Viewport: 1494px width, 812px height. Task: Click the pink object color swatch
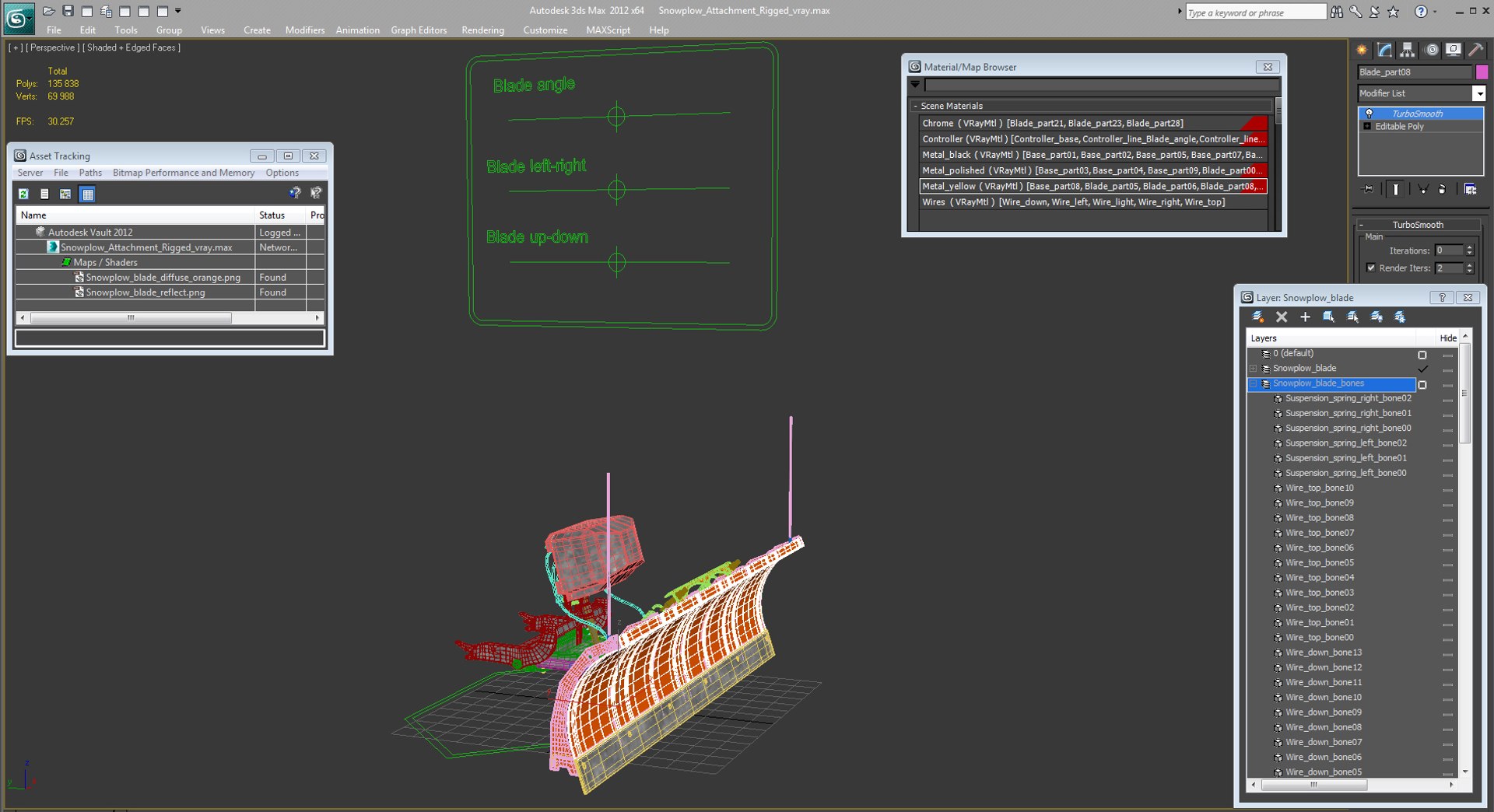click(x=1482, y=72)
